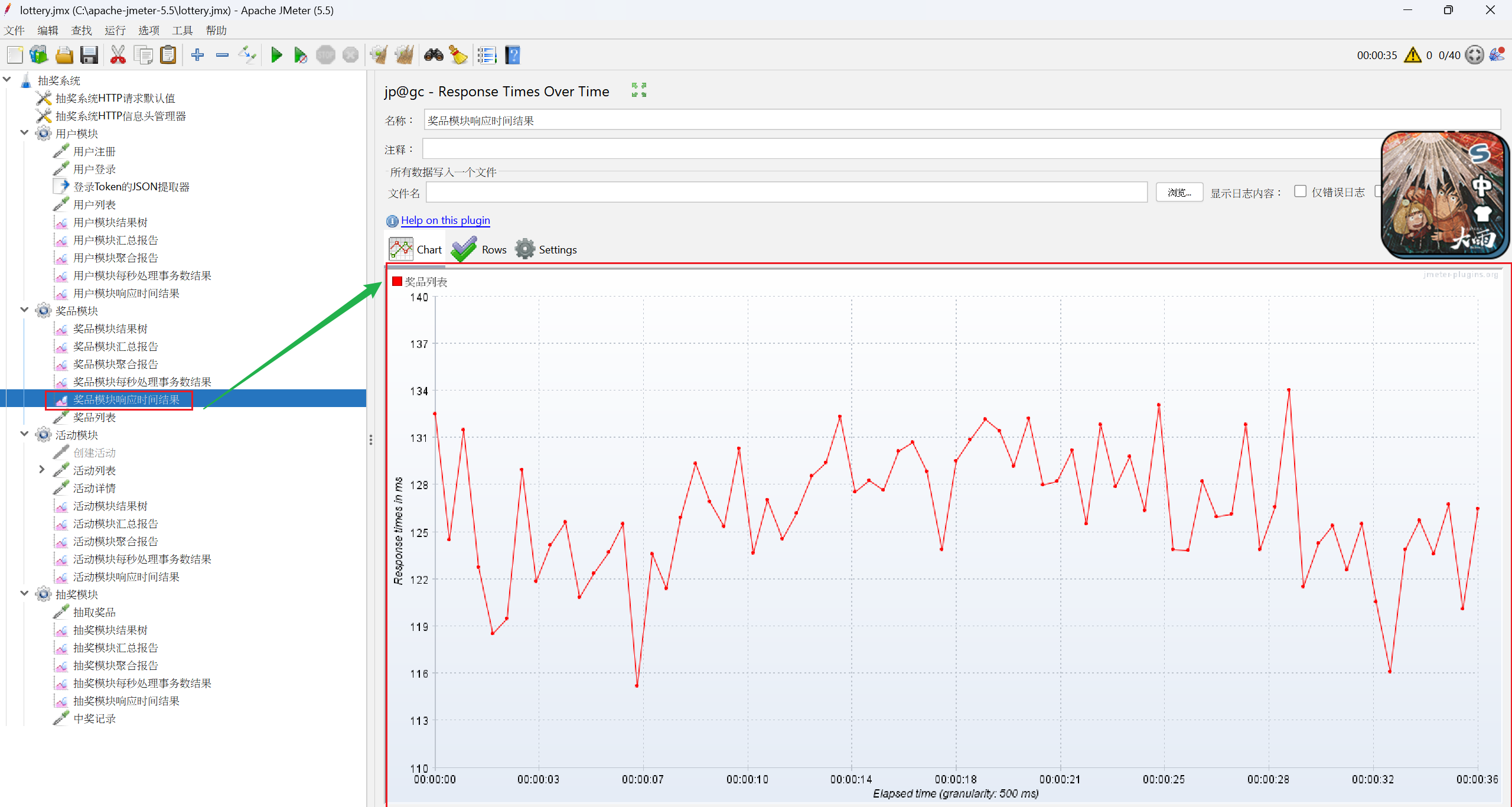Viewport: 1512px width, 807px height.
Task: Click the Clear All broom icon
Action: coord(404,56)
